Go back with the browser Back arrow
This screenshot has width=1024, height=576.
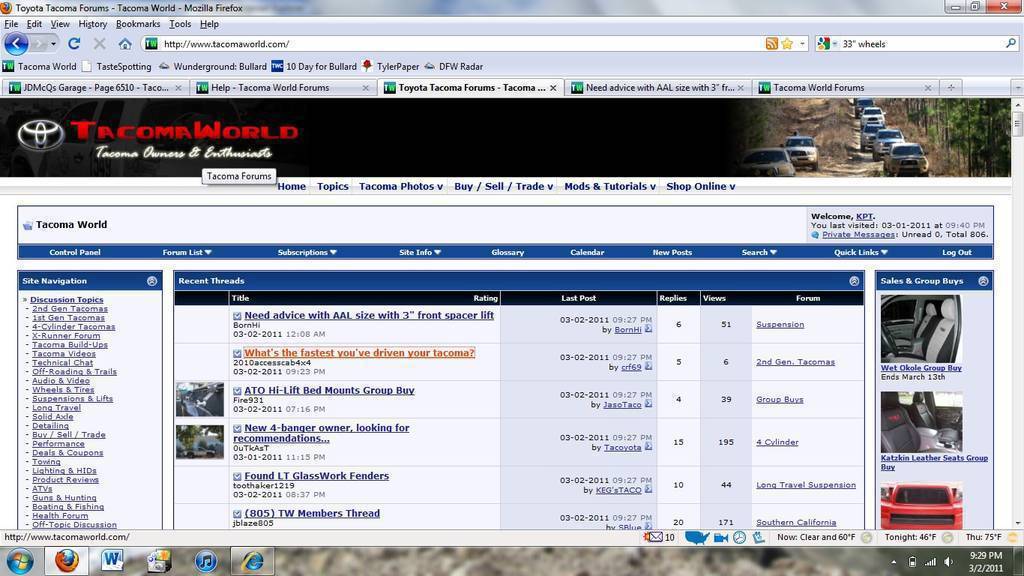click(16, 44)
